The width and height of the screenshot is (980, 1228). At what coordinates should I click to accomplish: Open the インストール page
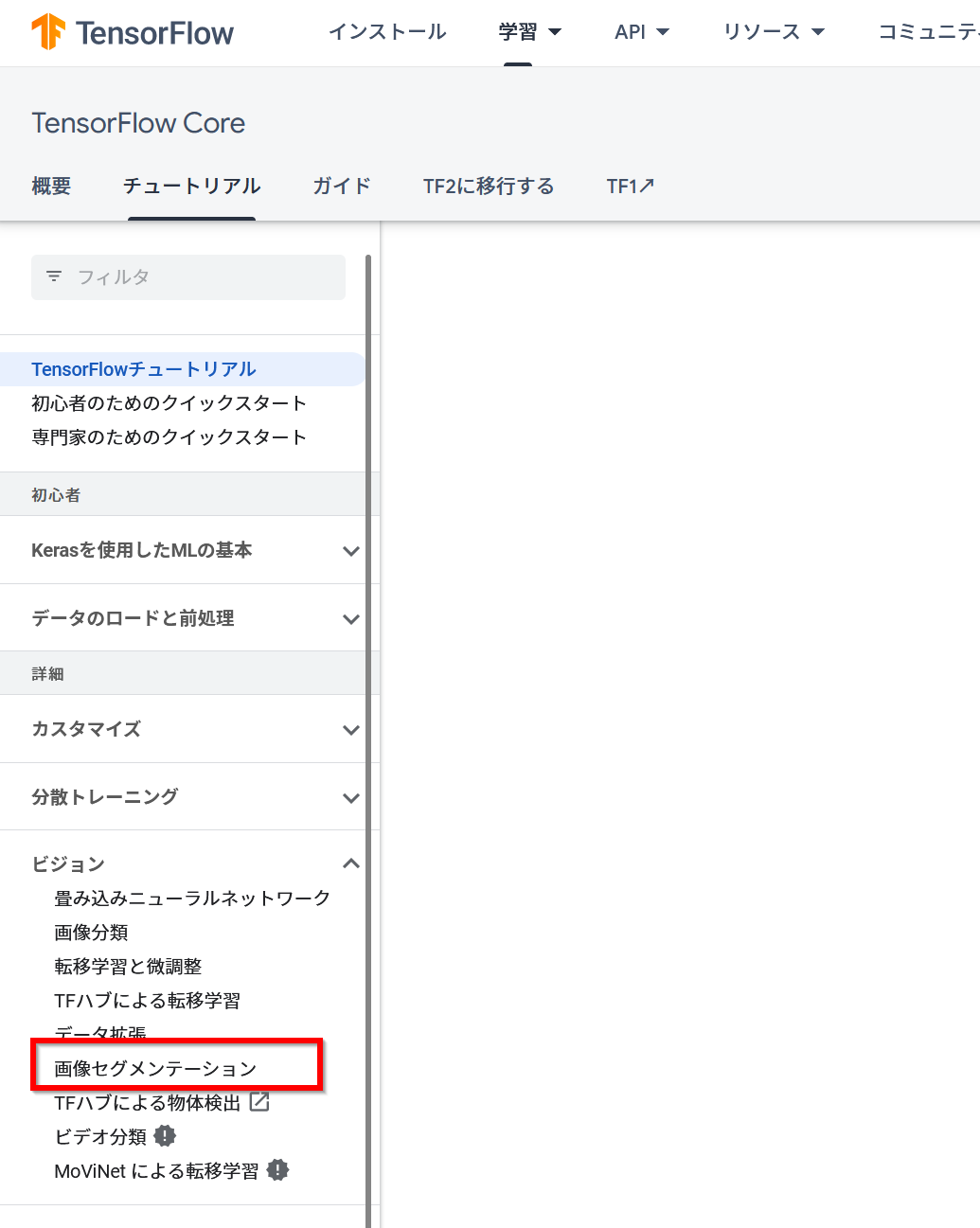(387, 32)
